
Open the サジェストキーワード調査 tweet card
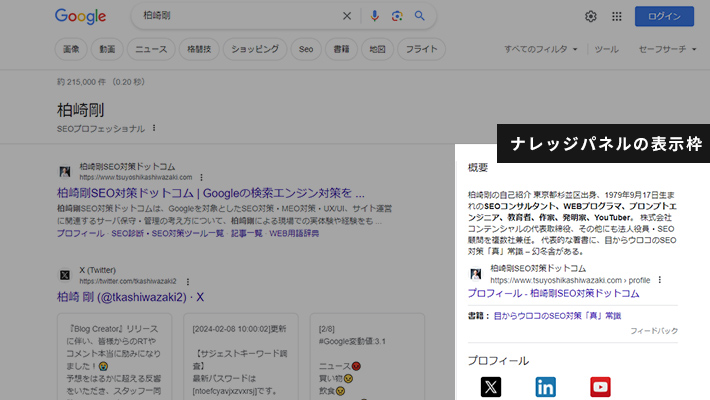[x=241, y=357]
